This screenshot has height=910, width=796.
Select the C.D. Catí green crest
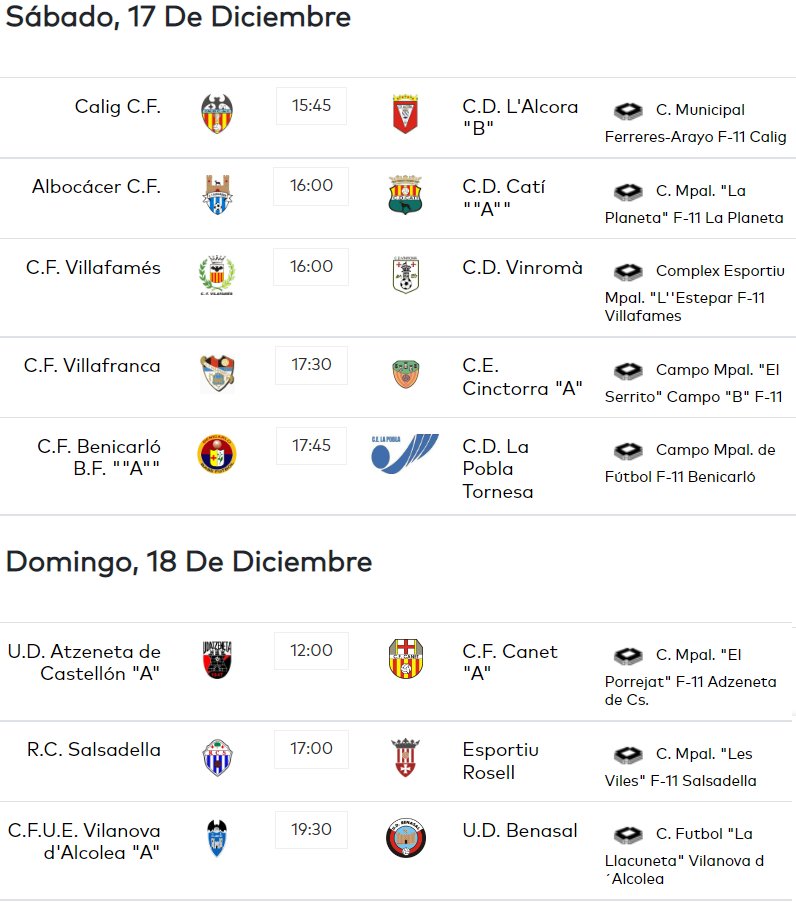(405, 194)
